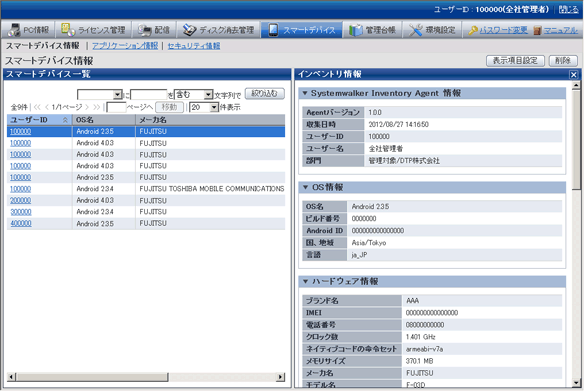This screenshot has height=391, width=584.
Task: Click the 閉じる link at top right
Action: coord(568,9)
